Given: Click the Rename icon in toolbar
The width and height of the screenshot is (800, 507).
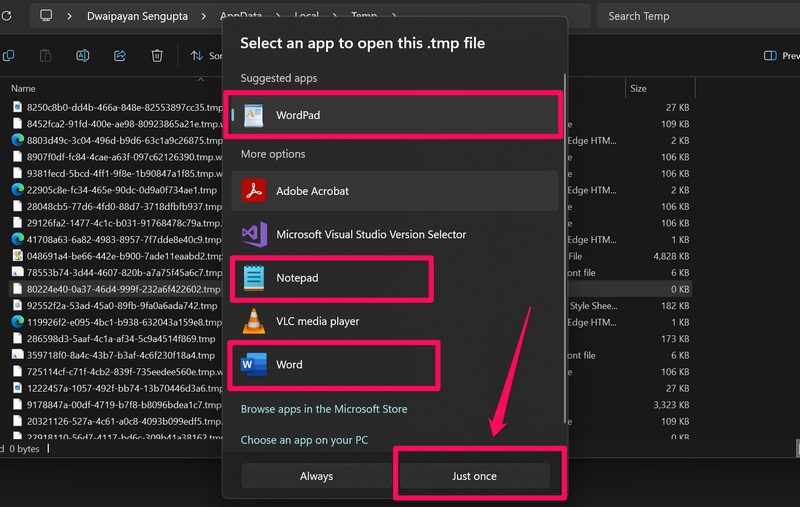Looking at the screenshot, I should 83,56.
